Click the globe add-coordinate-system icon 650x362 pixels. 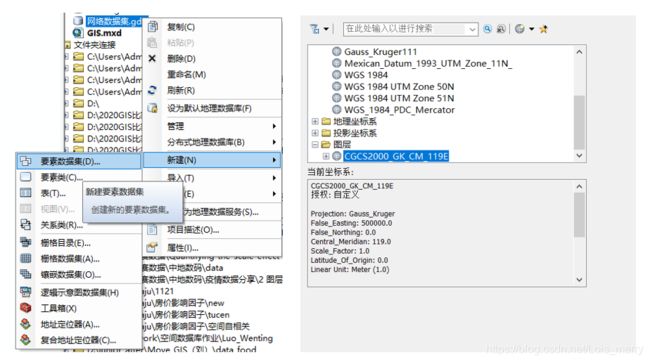tap(520, 29)
